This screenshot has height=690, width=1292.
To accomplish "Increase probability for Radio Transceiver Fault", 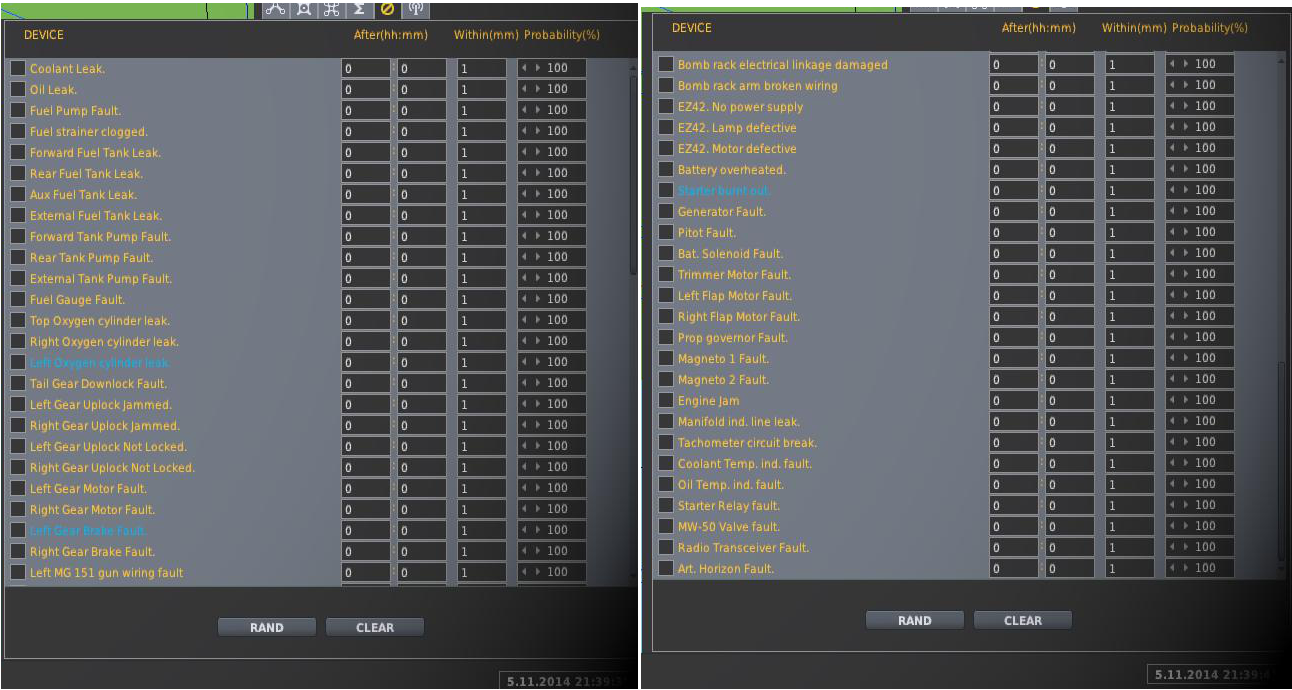I will [x=1186, y=547].
